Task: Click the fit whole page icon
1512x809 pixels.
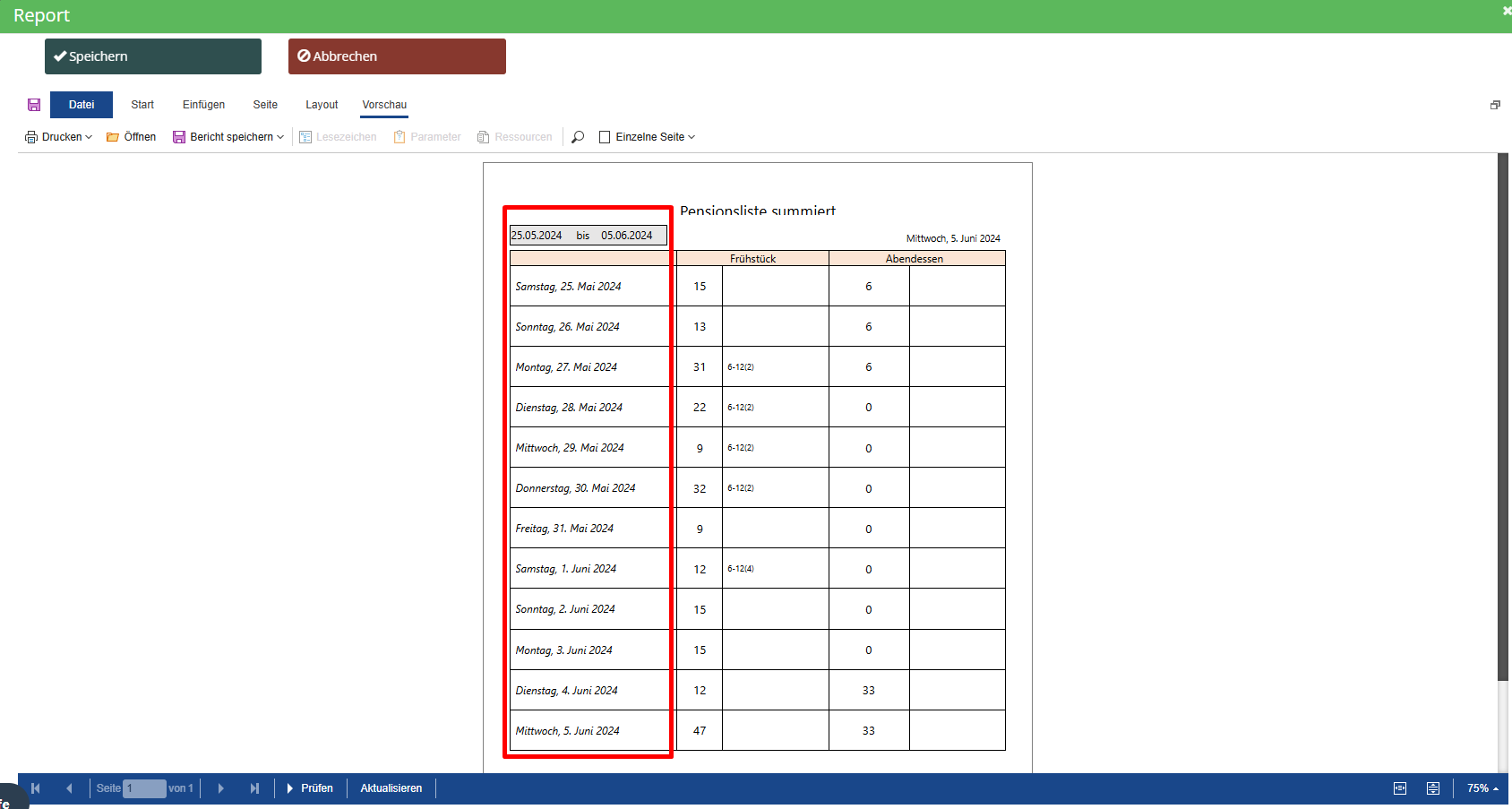Action: 1433,788
